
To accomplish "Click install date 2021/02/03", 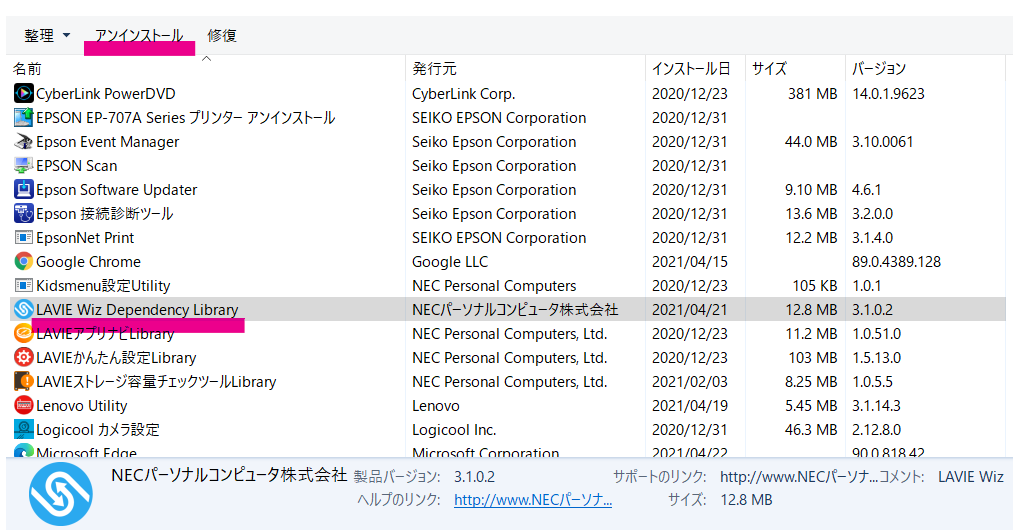I will (689, 381).
